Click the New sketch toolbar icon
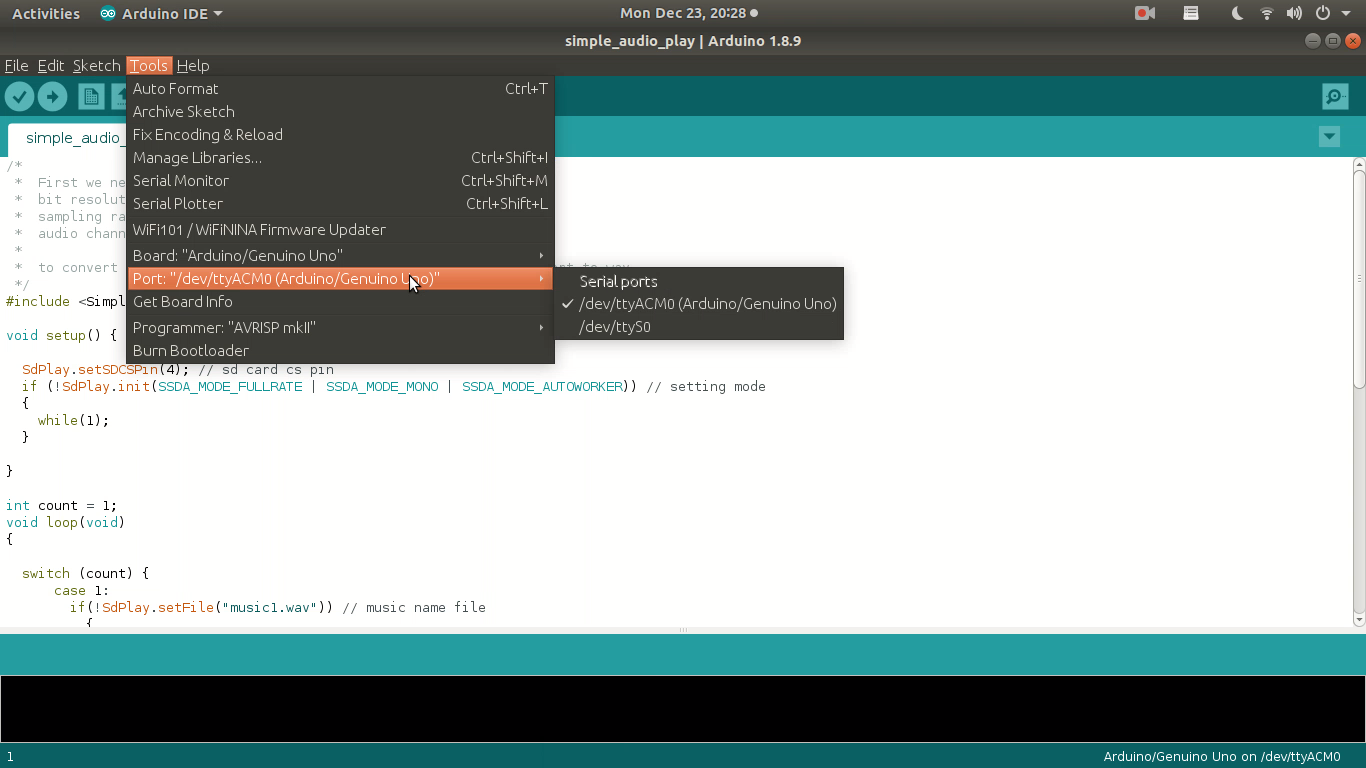1366x768 pixels. (91, 96)
